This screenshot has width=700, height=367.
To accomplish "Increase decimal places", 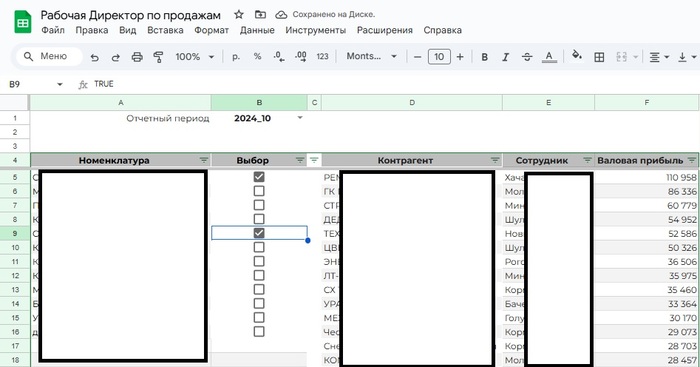I will (x=301, y=57).
